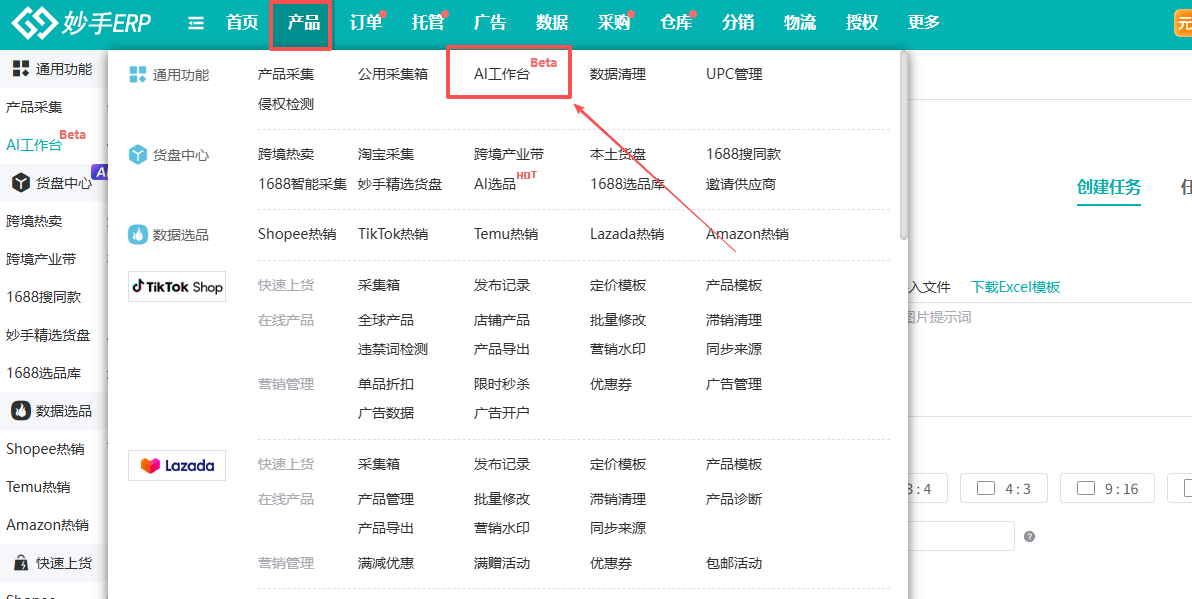Screen dimensions: 1192x599
Task: Click 产品采集 in the left sidebar
Action: (x=34, y=107)
